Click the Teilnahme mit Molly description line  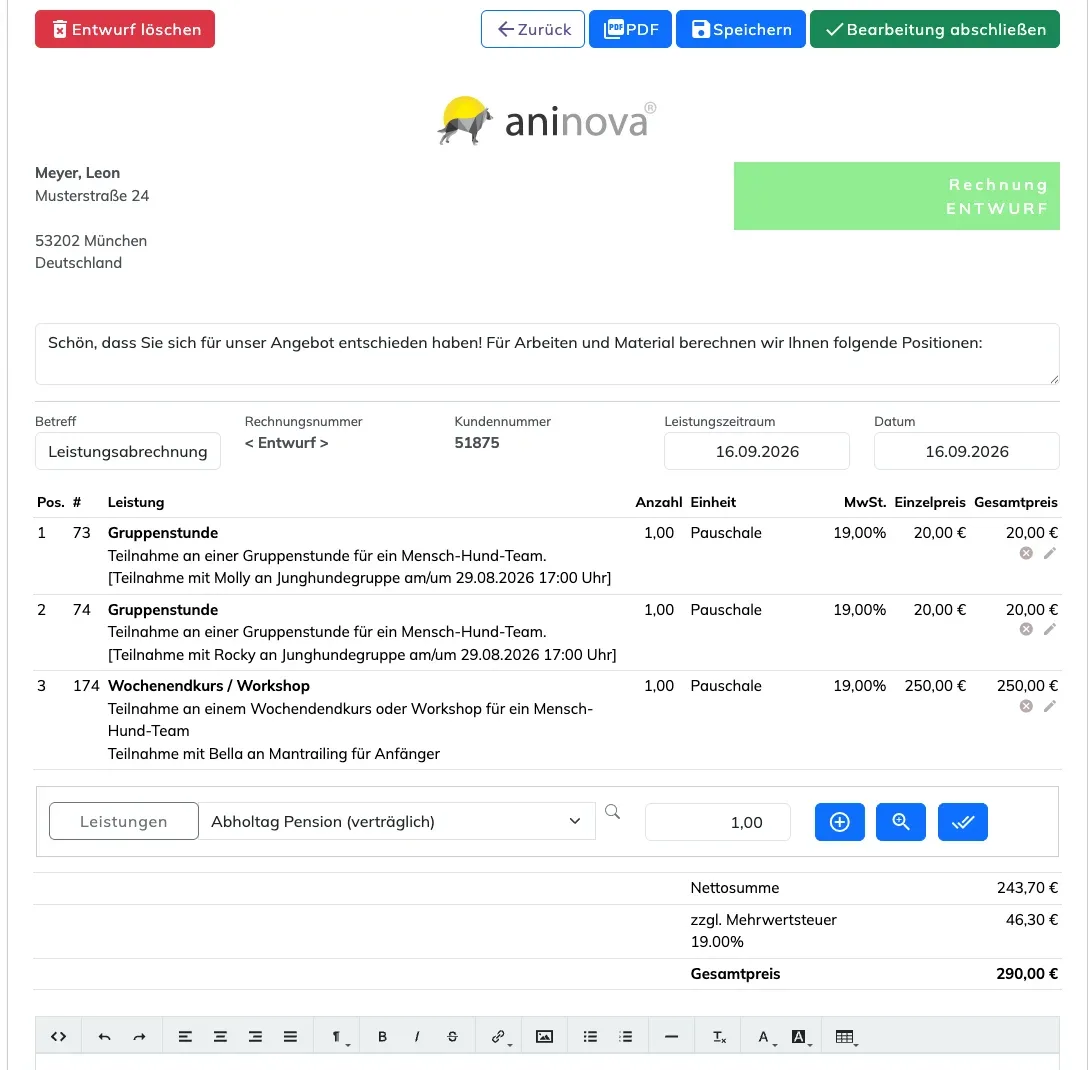[359, 578]
